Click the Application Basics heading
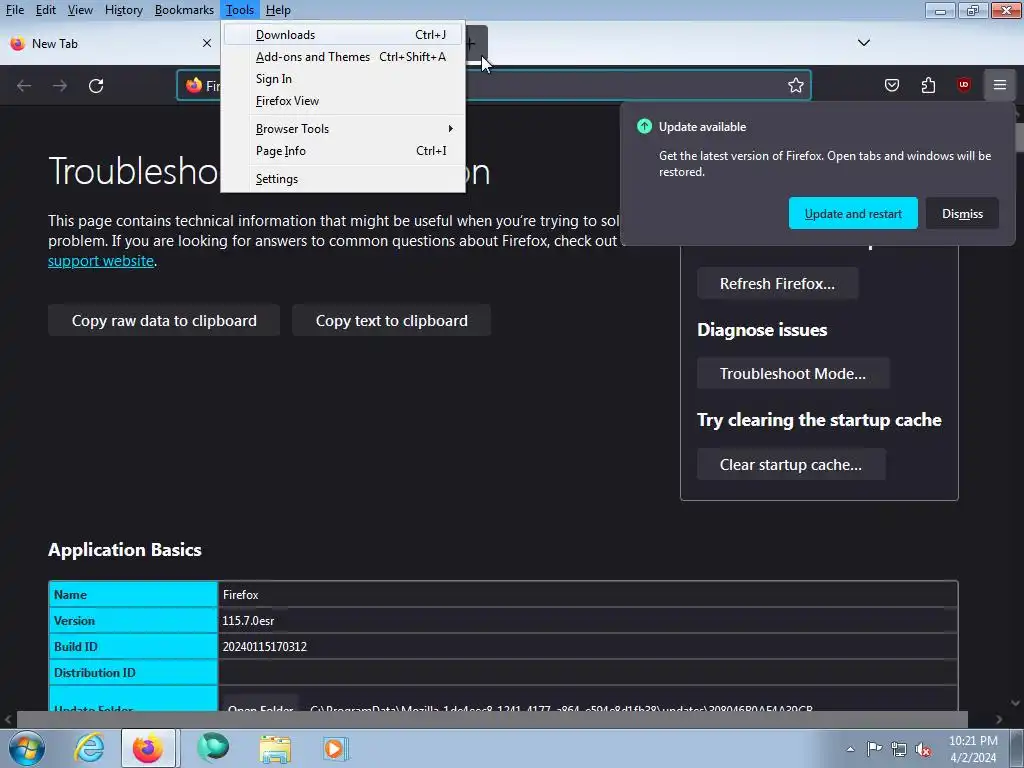Image resolution: width=1024 pixels, height=768 pixels. point(125,550)
